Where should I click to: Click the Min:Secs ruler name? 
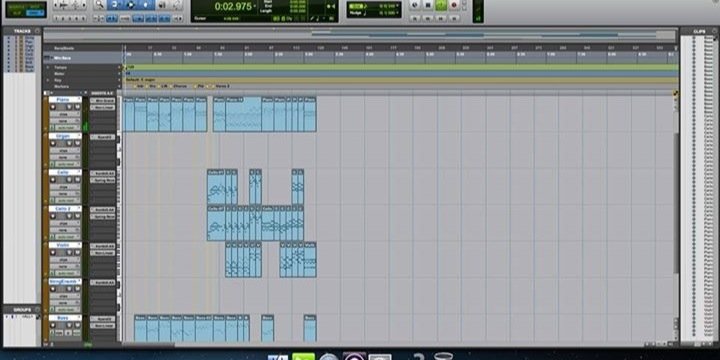[63, 58]
